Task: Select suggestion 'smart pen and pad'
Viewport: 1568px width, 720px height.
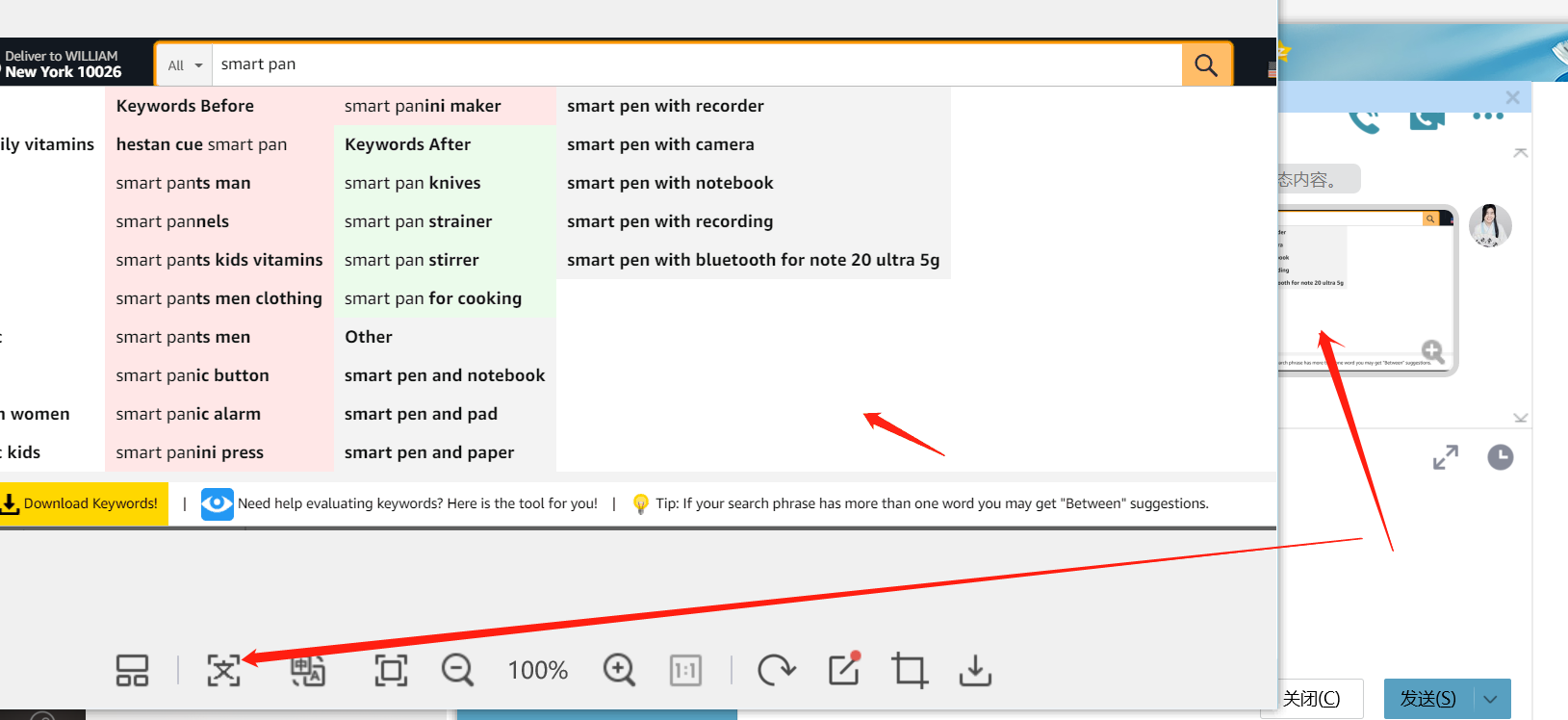Action: pyautogui.click(x=421, y=414)
